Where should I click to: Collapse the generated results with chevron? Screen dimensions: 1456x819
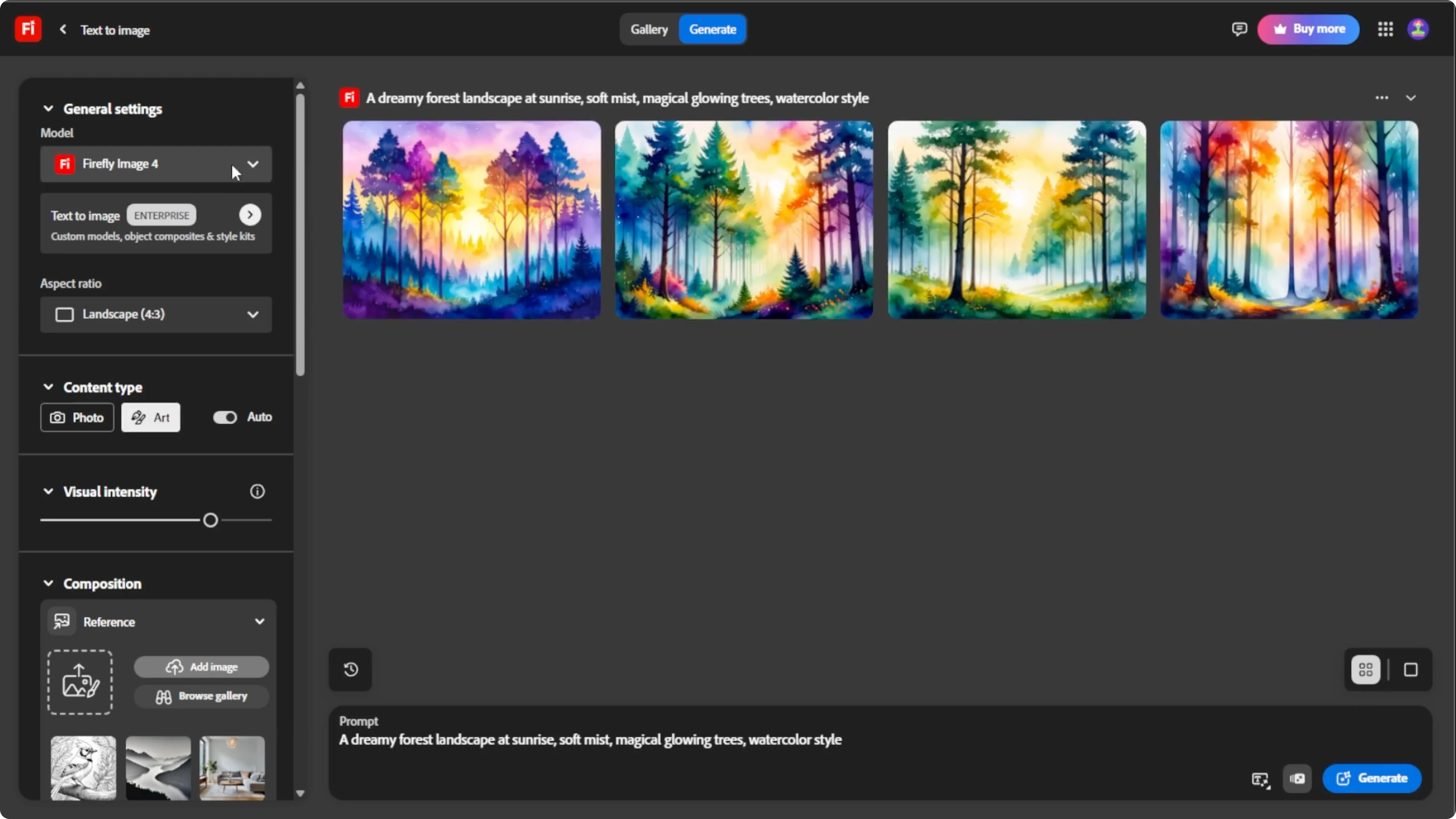click(1411, 98)
